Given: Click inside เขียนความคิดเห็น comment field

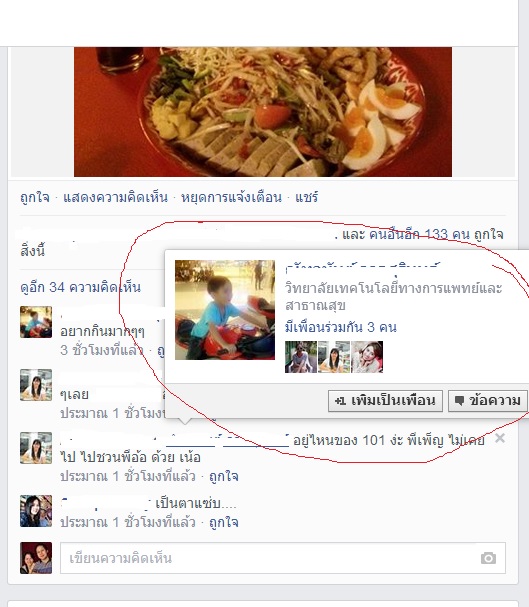Looking at the screenshot, I should (283, 558).
